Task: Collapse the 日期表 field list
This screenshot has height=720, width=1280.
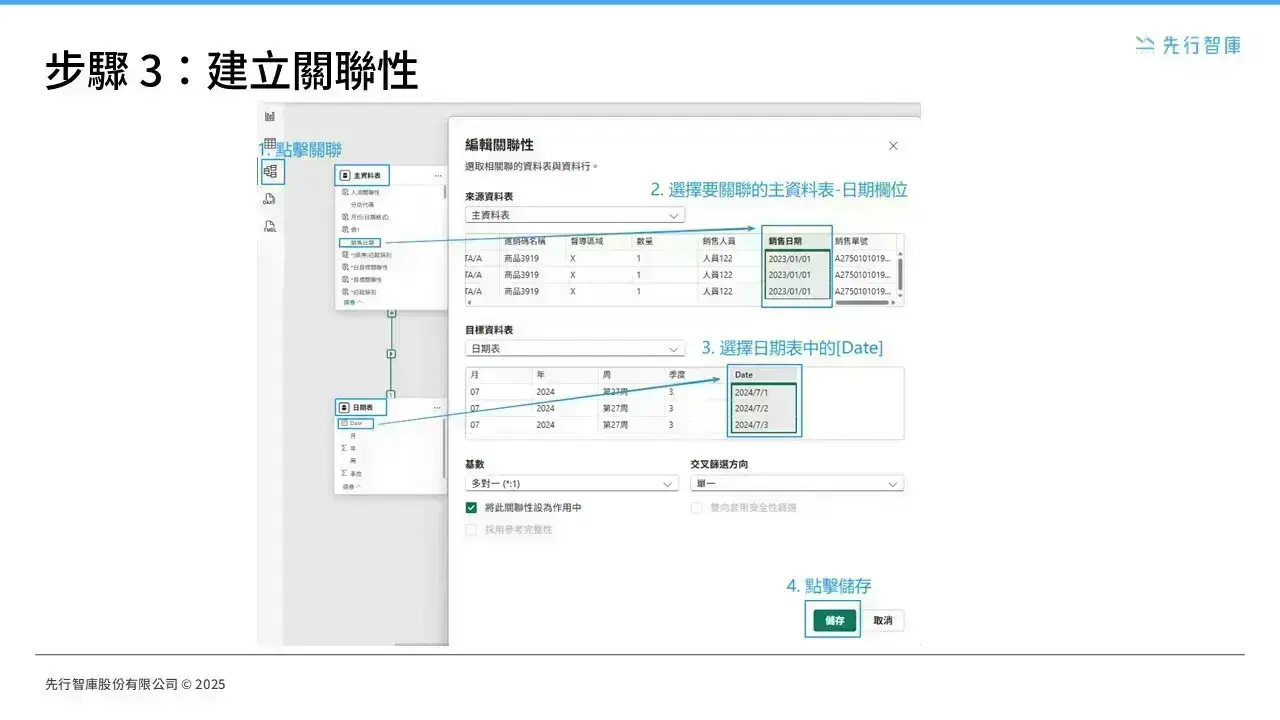Action: (x=351, y=486)
